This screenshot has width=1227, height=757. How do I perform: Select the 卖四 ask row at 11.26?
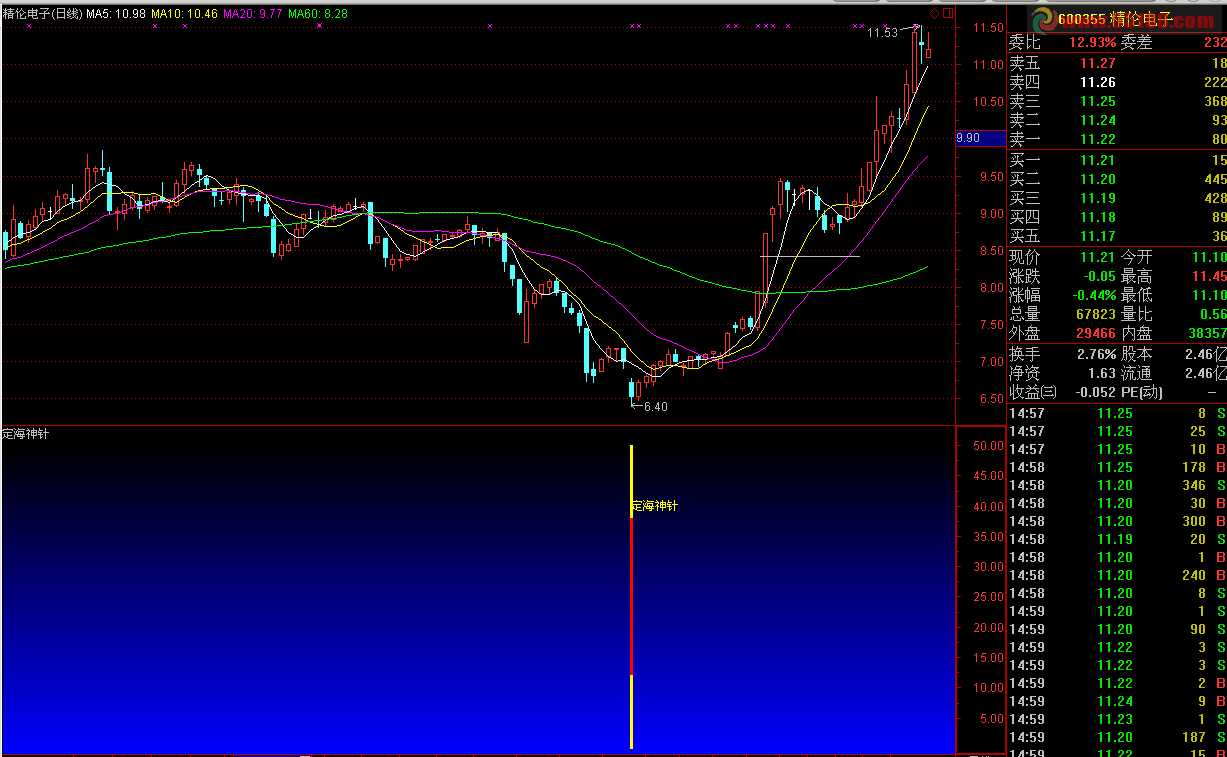pos(1117,83)
